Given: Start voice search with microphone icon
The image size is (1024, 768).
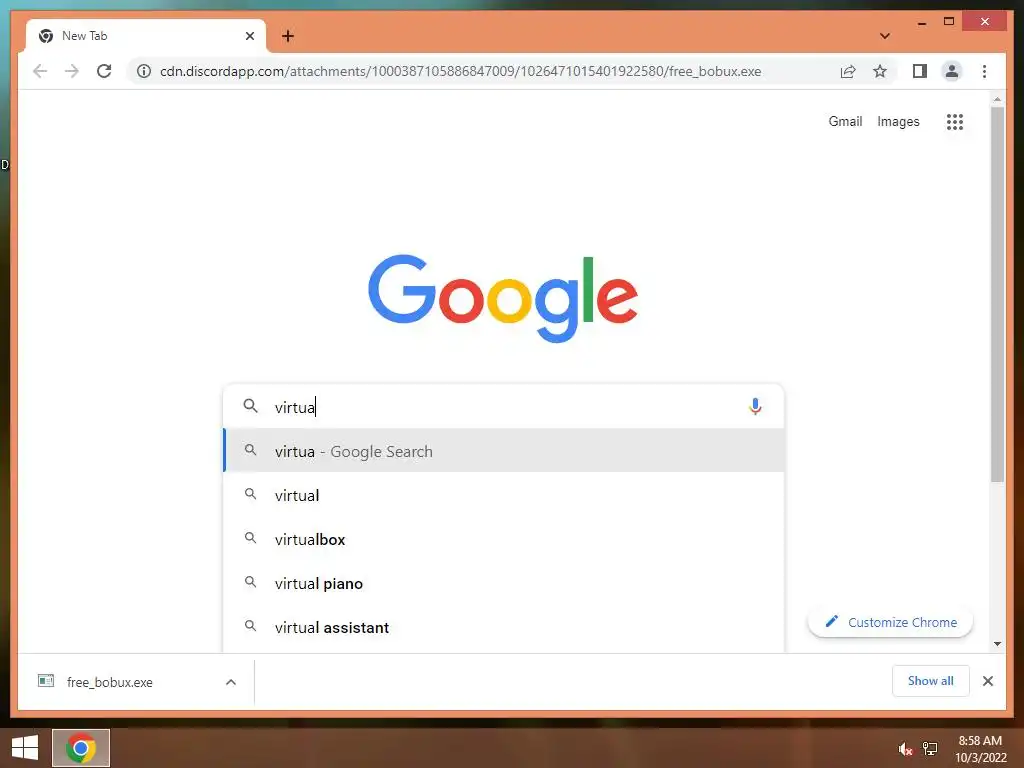Looking at the screenshot, I should [755, 406].
